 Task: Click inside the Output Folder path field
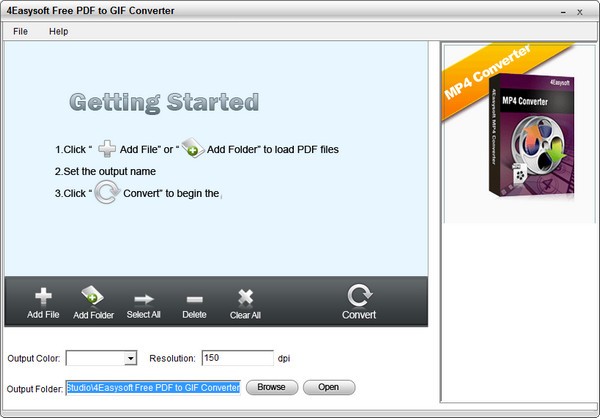153,387
